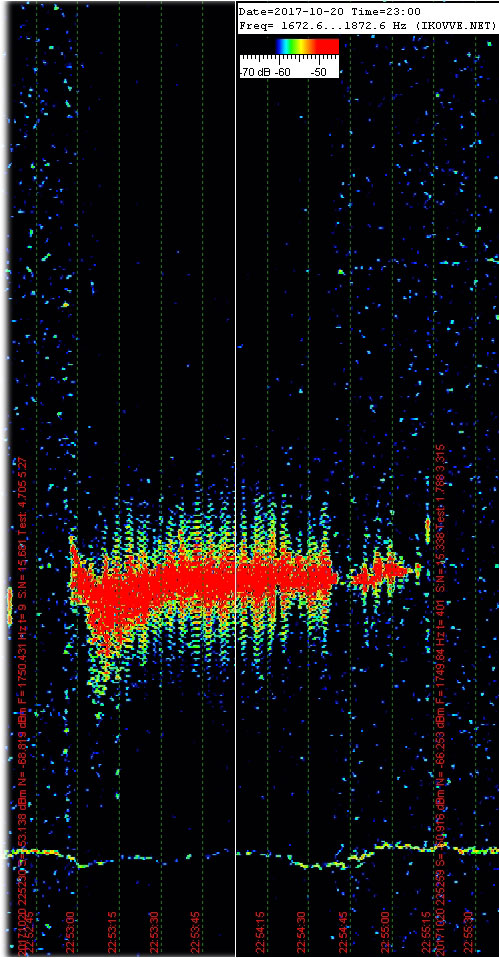
Task: Select the 22:54:45 time label
Action: coord(345,932)
